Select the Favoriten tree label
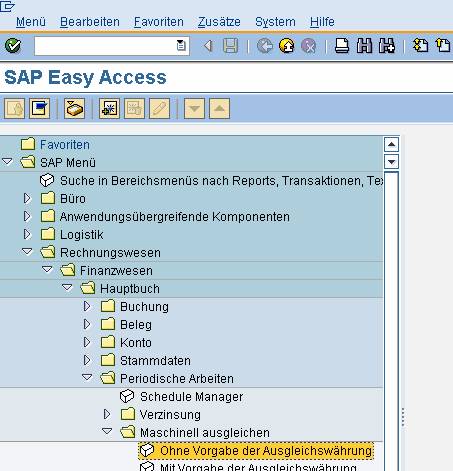This screenshot has width=453, height=471. point(65,145)
